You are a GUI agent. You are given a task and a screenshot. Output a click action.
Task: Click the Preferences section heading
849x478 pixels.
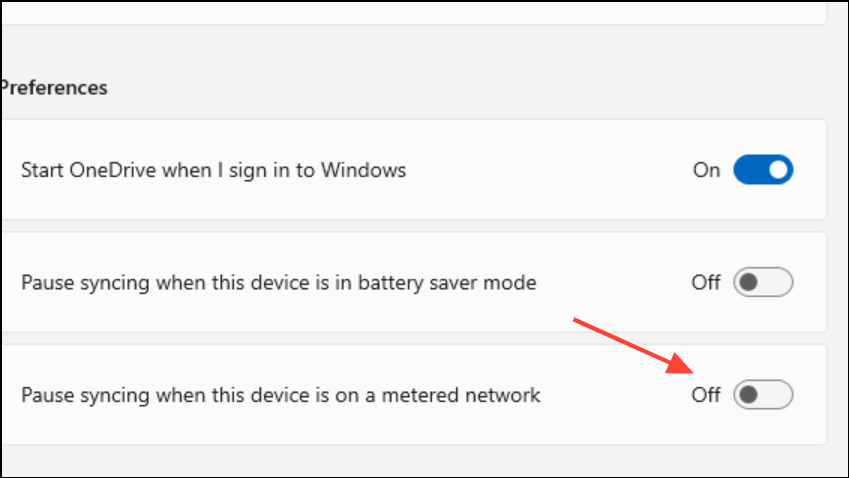[x=53, y=88]
